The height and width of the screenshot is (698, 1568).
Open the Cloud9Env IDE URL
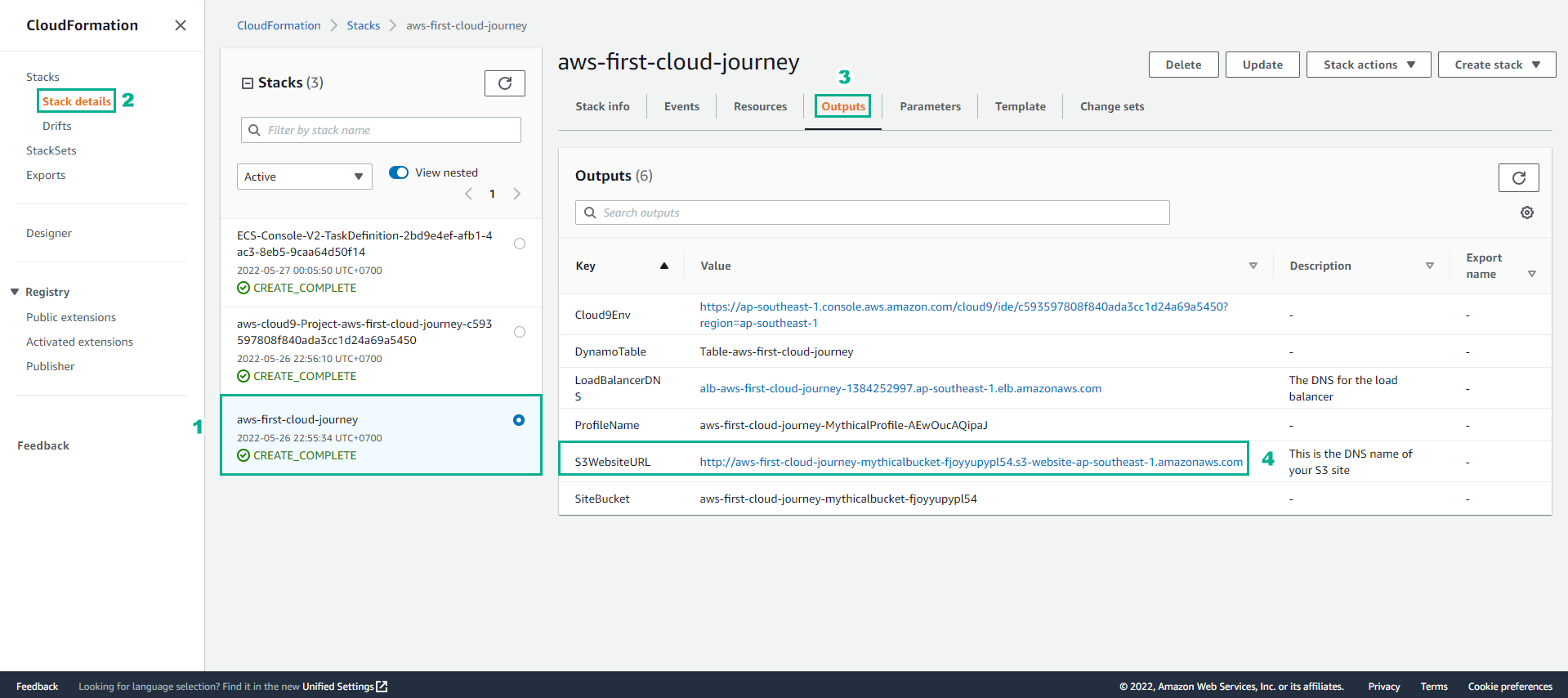(x=963, y=315)
